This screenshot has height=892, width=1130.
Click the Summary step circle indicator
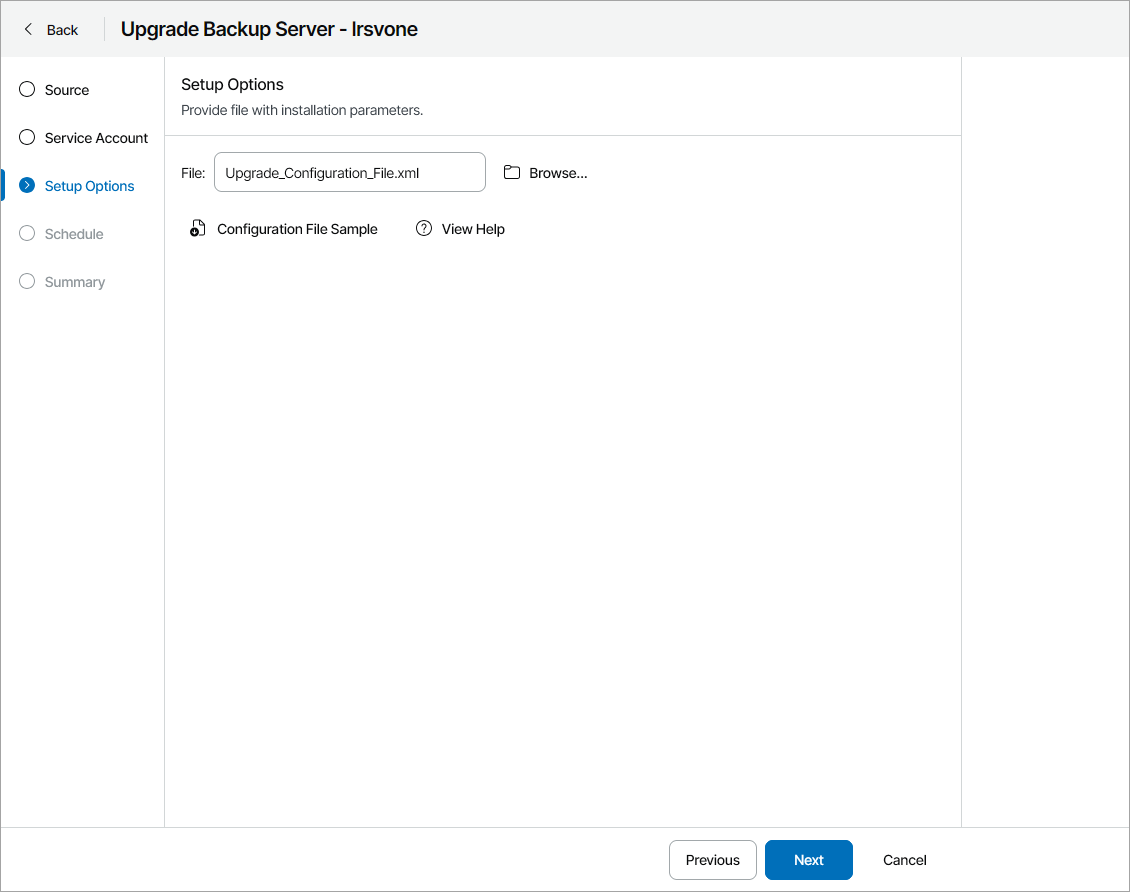click(27, 282)
